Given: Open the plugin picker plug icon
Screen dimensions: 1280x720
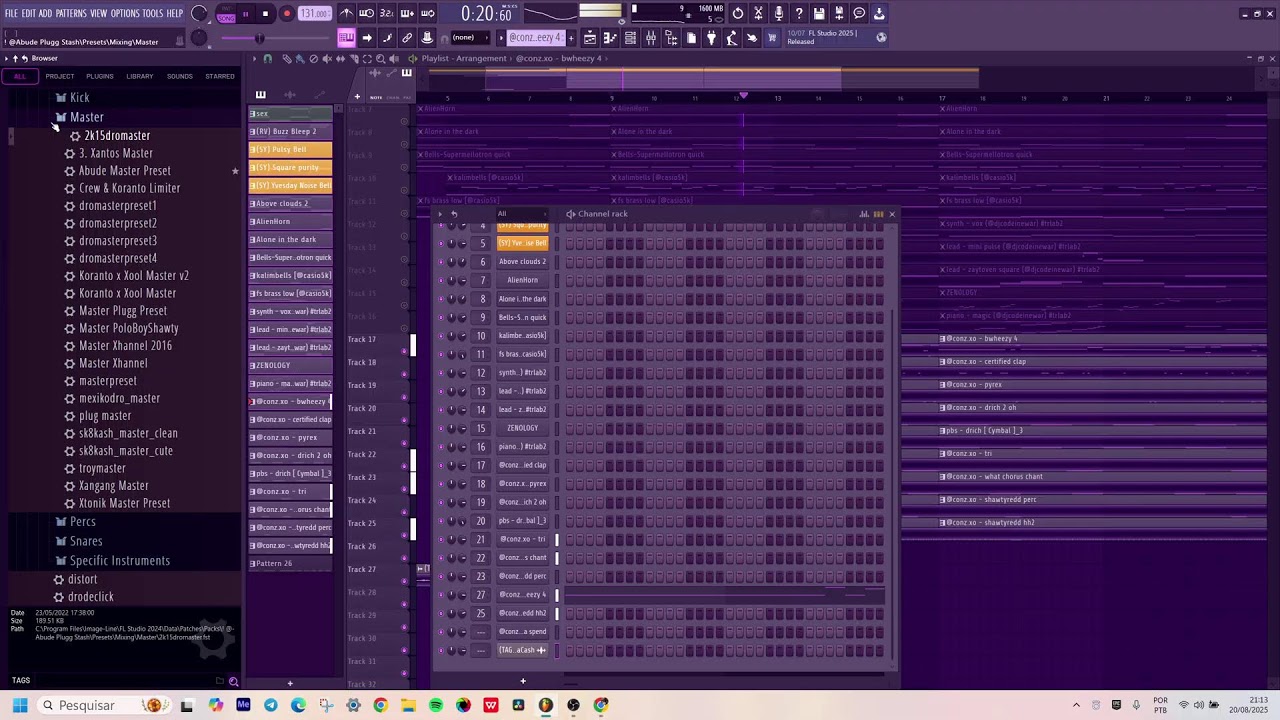Looking at the screenshot, I should click(711, 38).
